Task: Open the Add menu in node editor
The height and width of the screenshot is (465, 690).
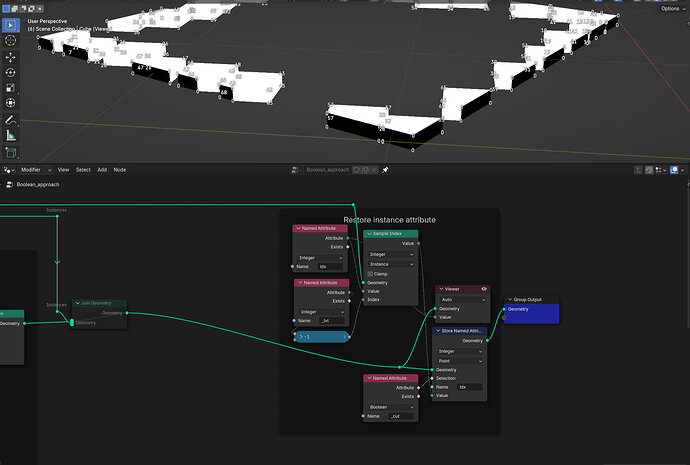Action: 102,170
